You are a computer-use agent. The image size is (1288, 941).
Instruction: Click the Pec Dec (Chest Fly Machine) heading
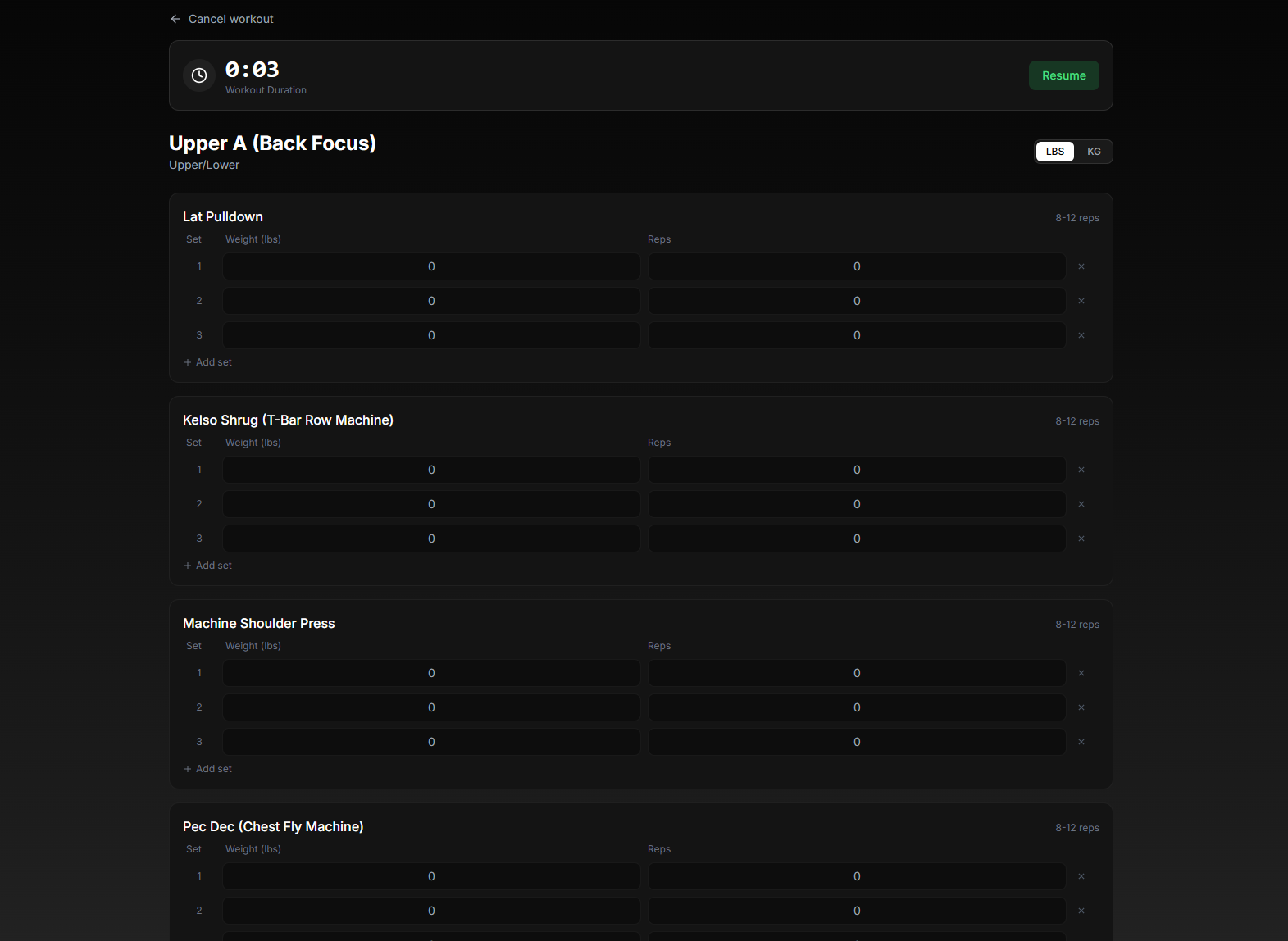click(273, 826)
